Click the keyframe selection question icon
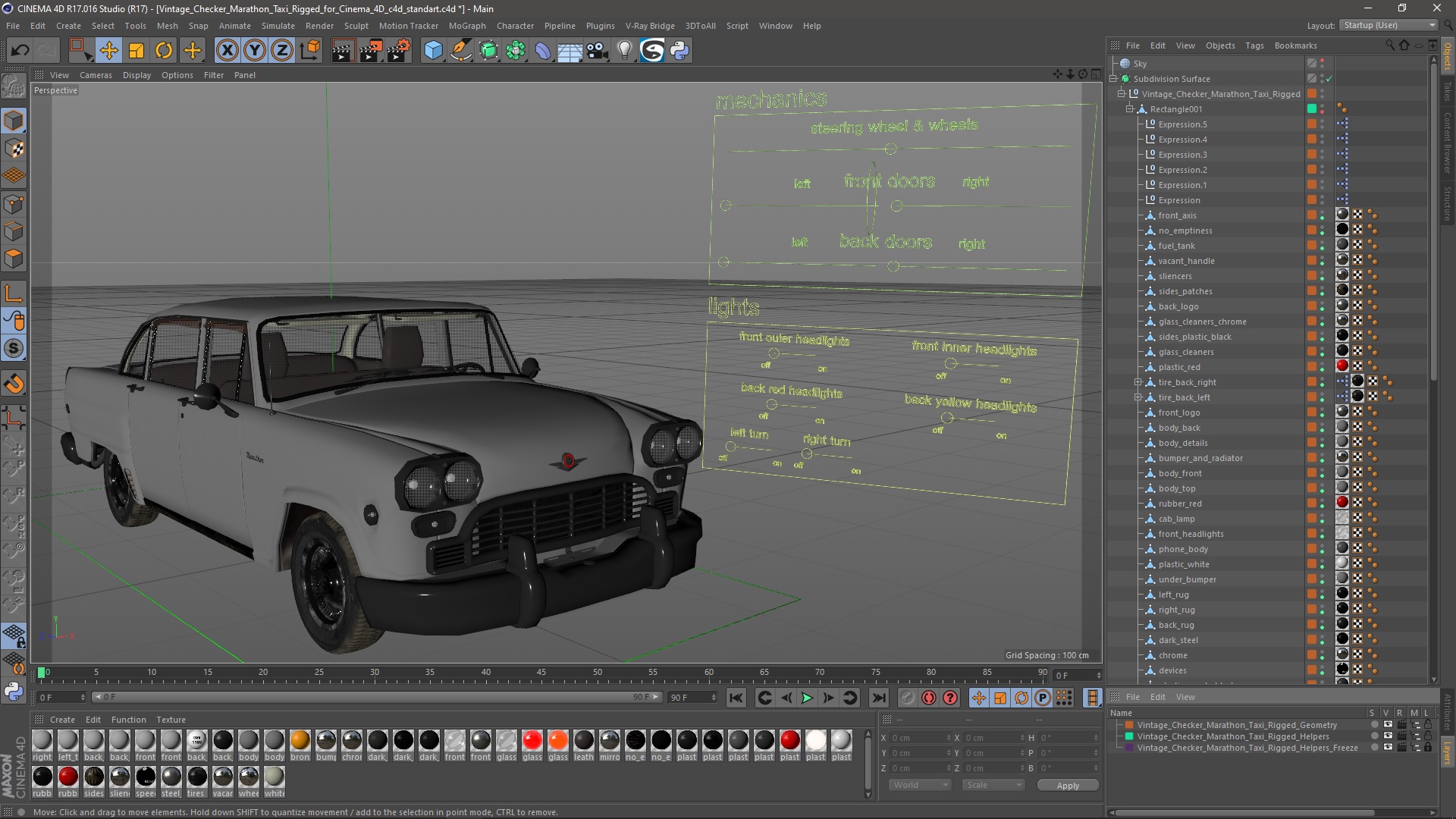The width and height of the screenshot is (1456, 819). click(950, 698)
